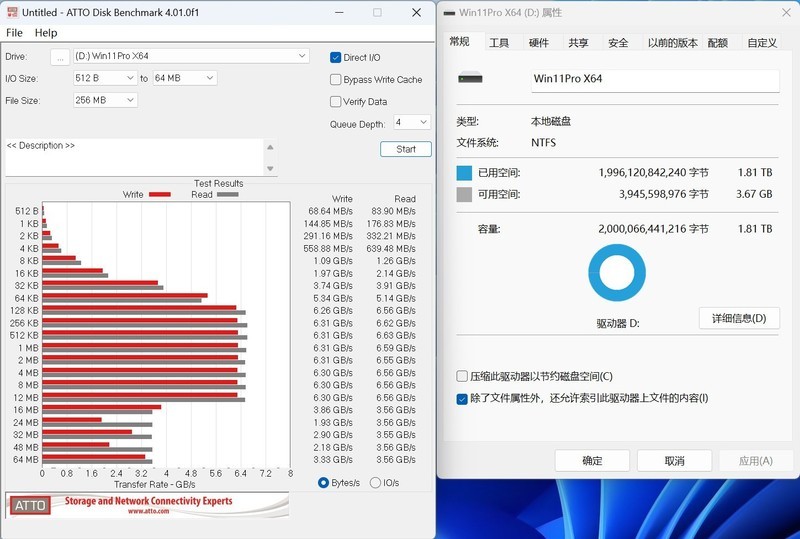This screenshot has width=800, height=539.
Task: Switch to the 以前的版本 tab
Action: [672, 43]
